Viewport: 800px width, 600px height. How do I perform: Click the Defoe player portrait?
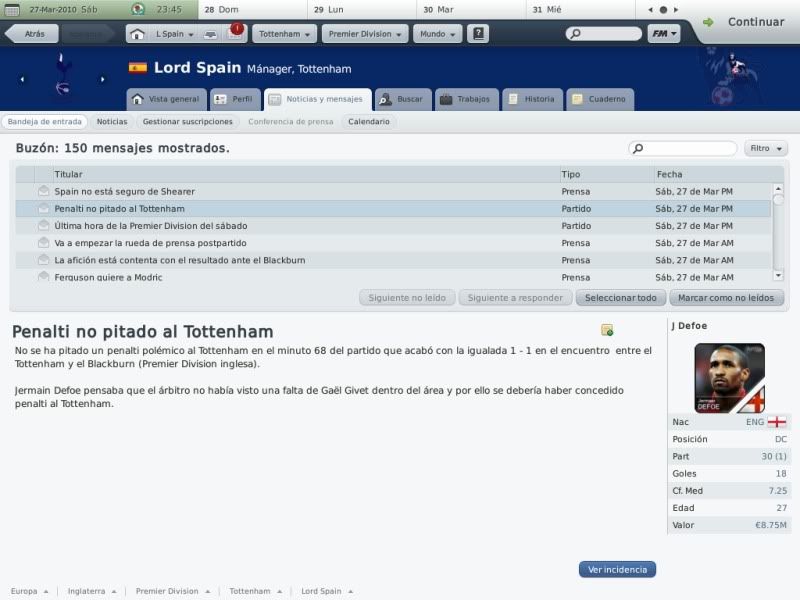(730, 378)
